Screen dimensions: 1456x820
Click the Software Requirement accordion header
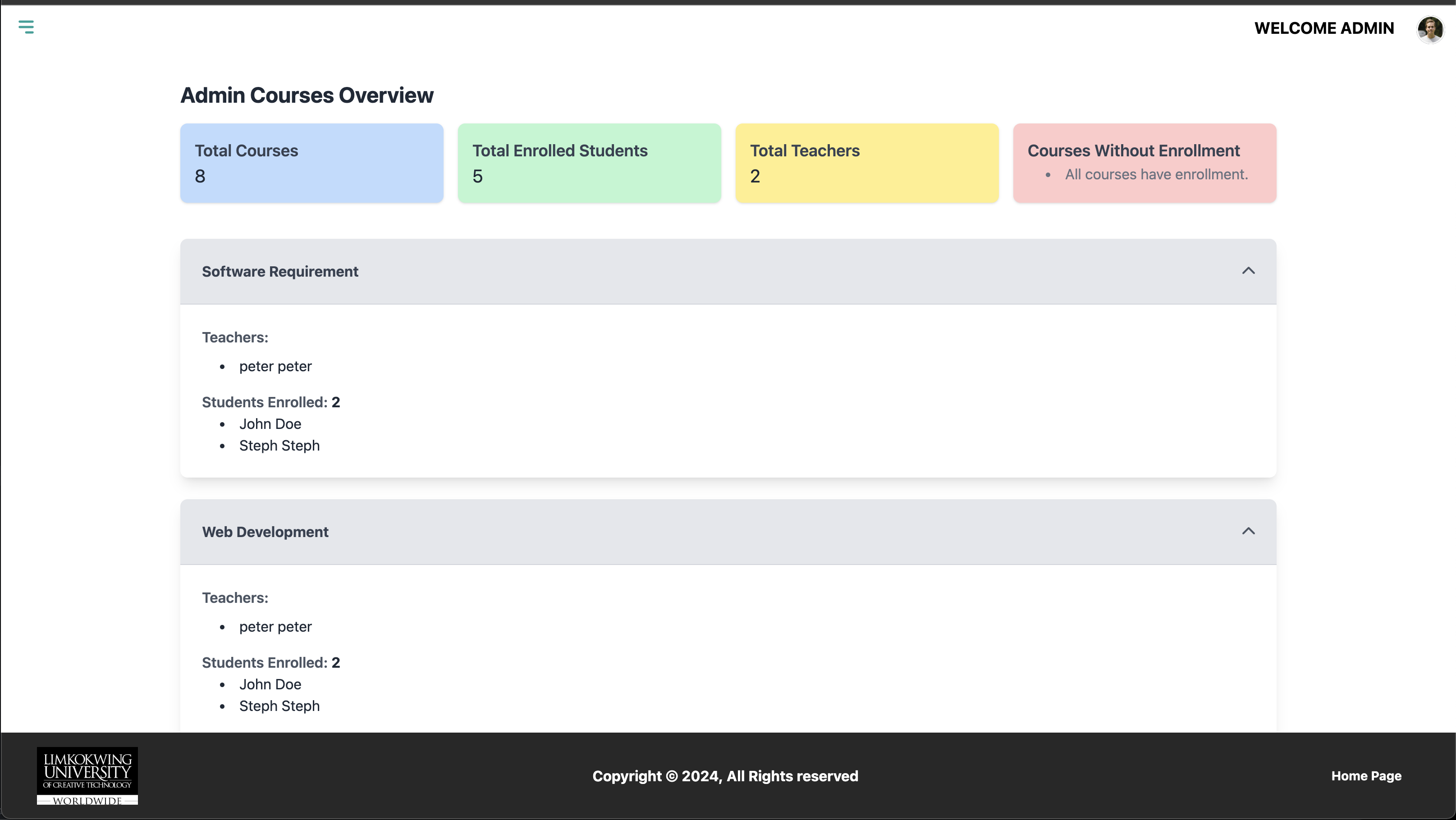point(728,272)
